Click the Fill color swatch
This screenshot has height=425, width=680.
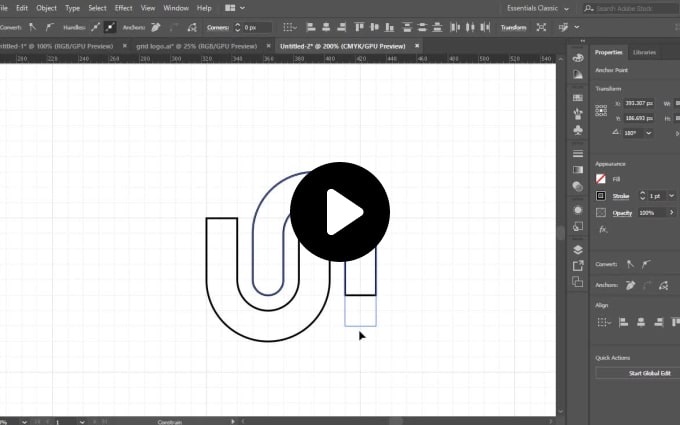click(x=601, y=179)
